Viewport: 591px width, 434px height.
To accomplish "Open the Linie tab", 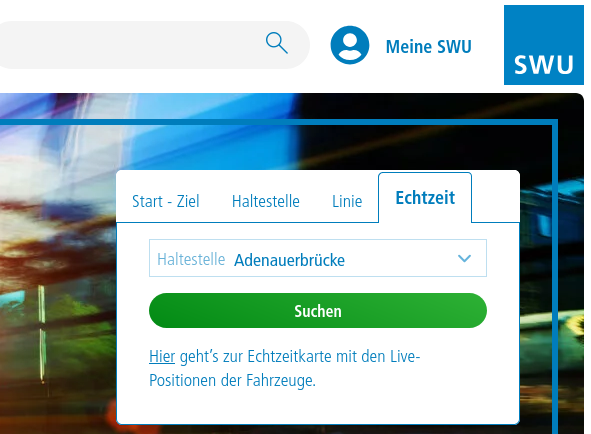I will [347, 201].
